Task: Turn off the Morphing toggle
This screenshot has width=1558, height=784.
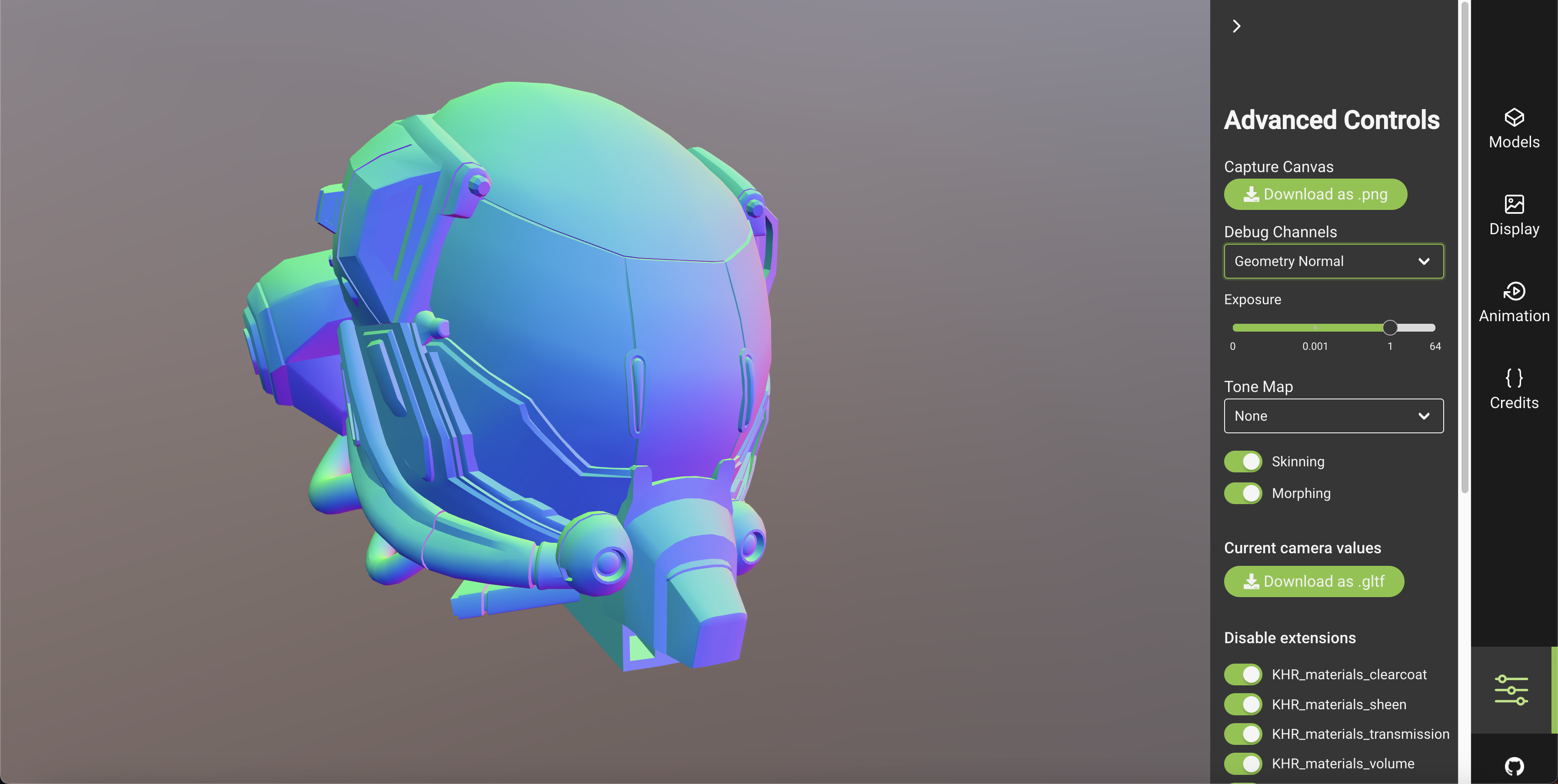Action: coord(1243,493)
